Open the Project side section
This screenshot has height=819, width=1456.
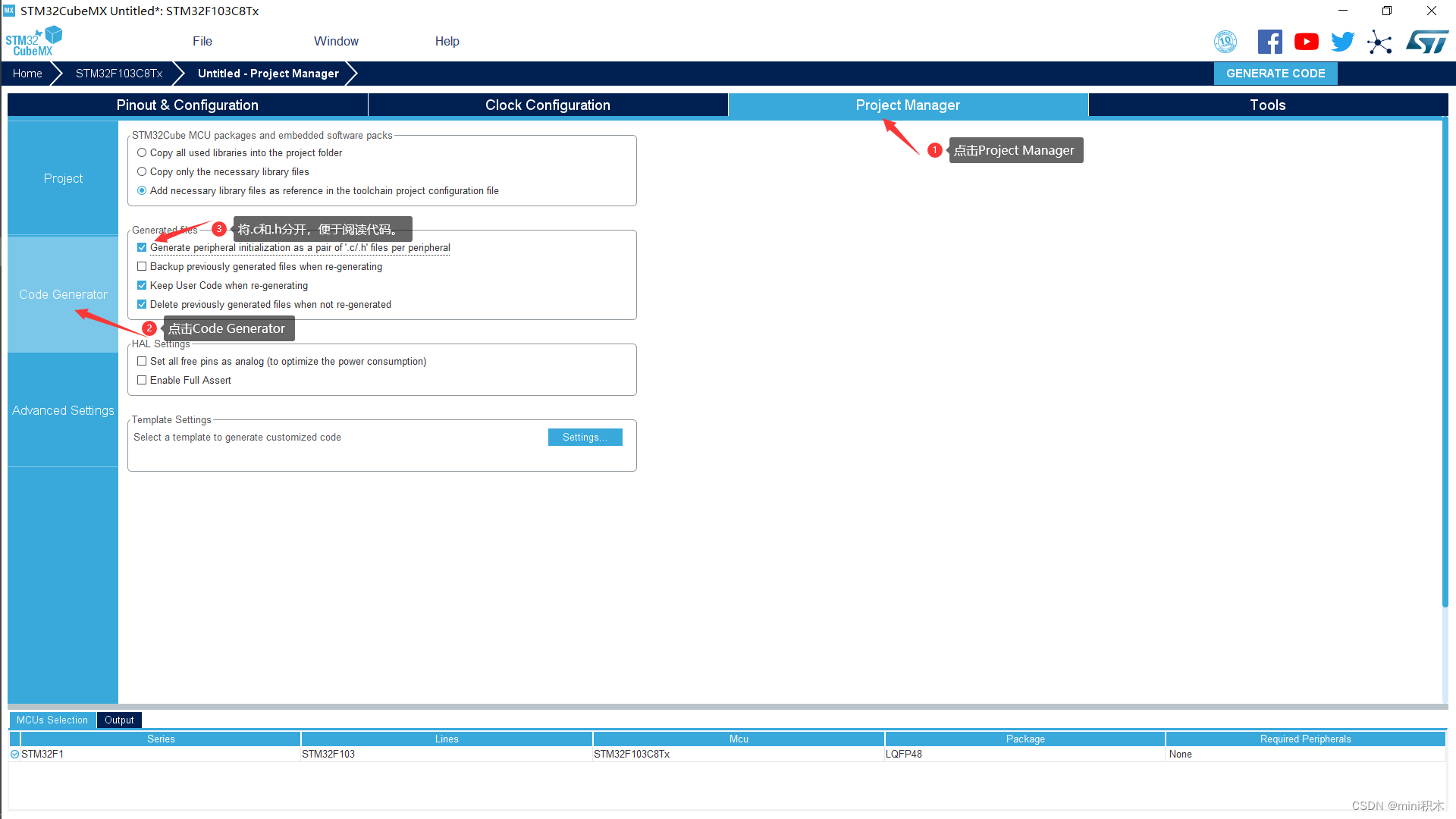[63, 178]
